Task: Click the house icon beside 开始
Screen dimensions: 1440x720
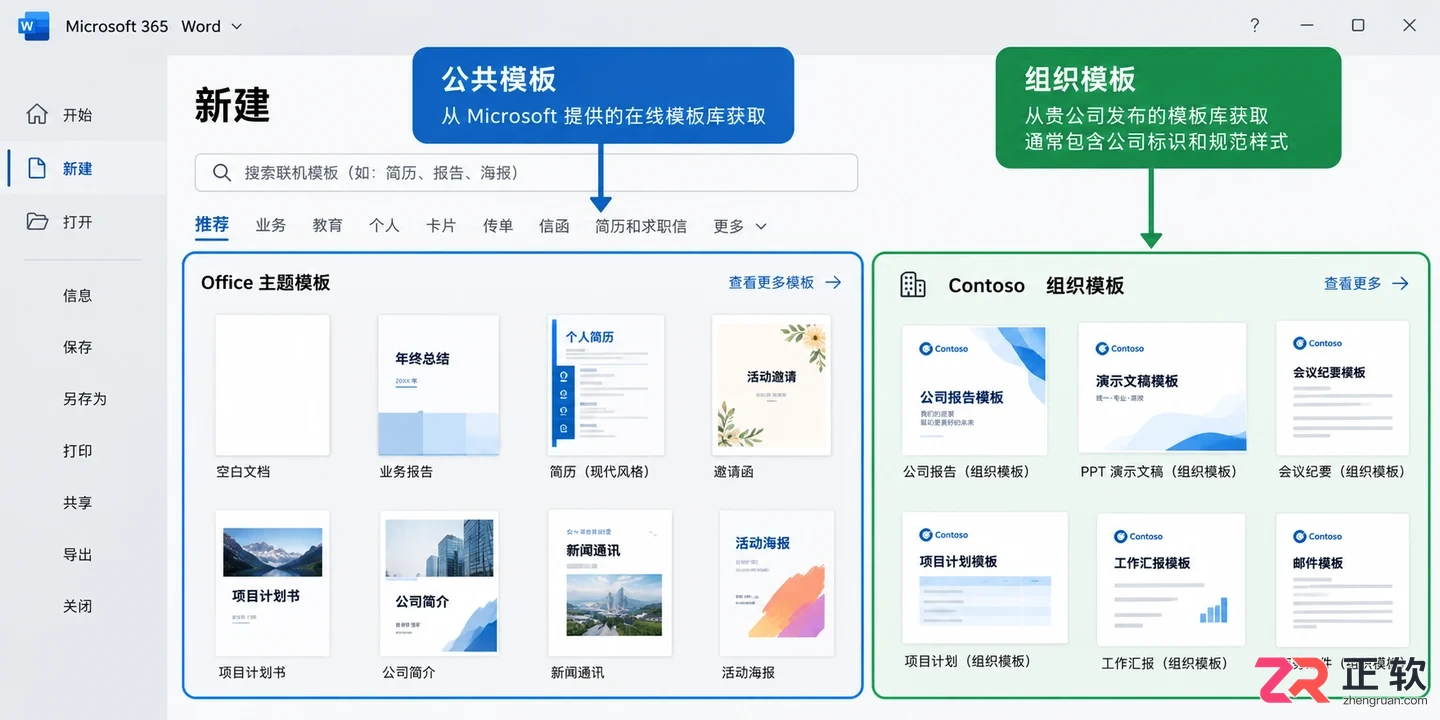Action: (x=37, y=114)
